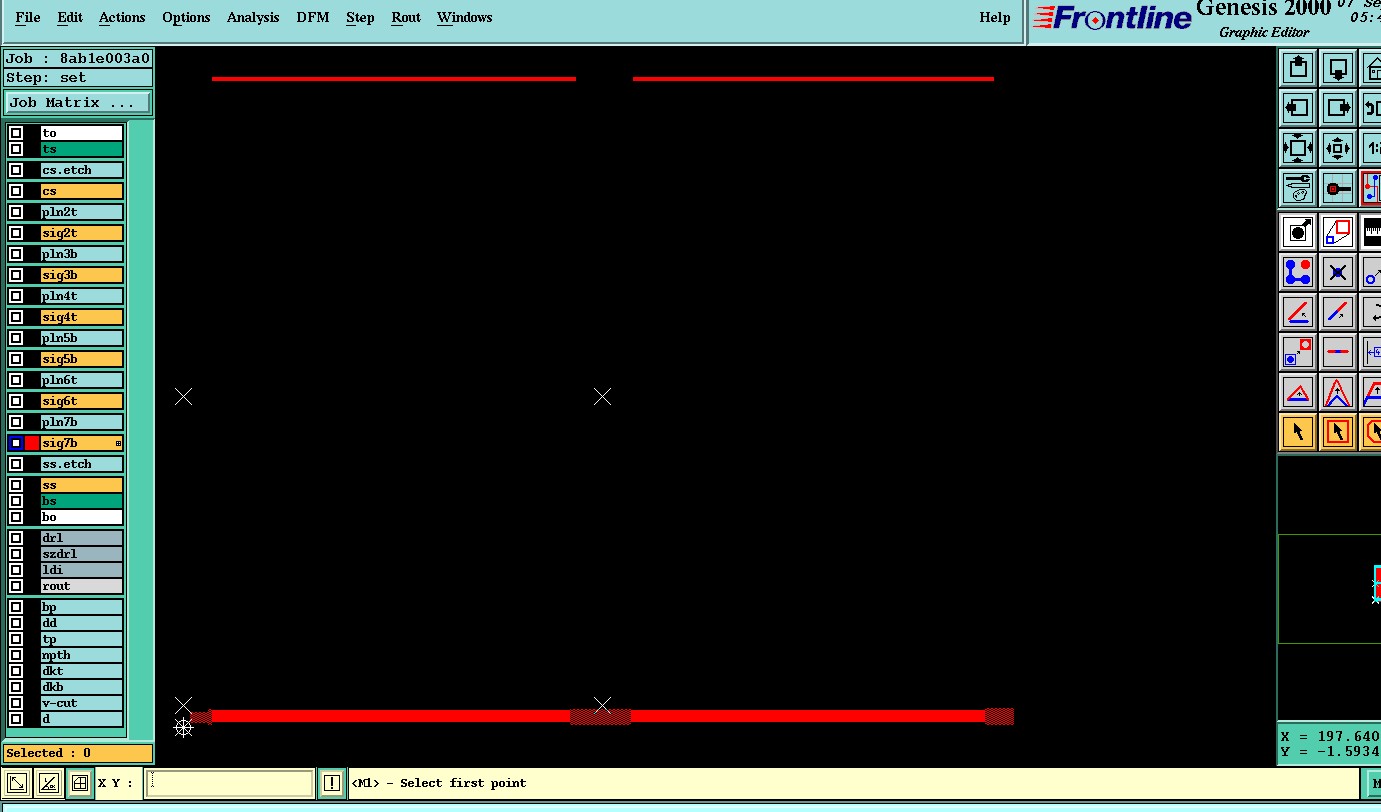The image size is (1381, 812).
Task: Select the diagonal red-blue line icon
Action: click(1337, 312)
